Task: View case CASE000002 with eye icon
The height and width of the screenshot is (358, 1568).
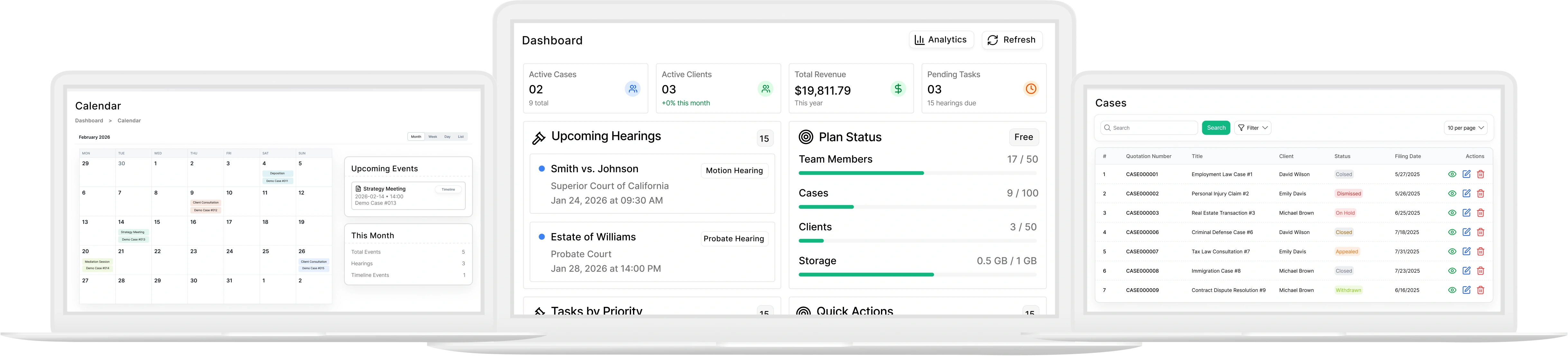Action: click(1452, 193)
